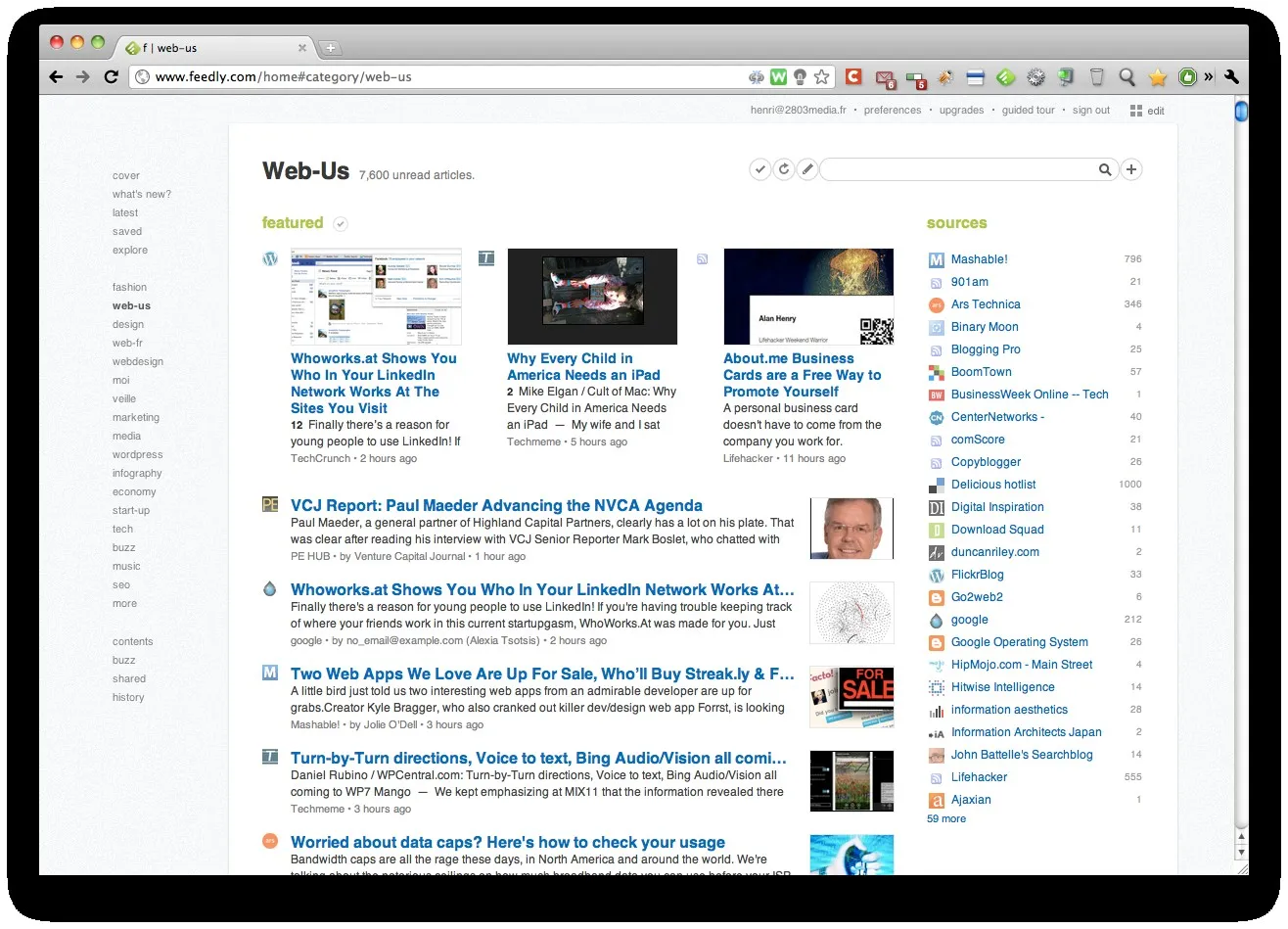The width and height of the screenshot is (1288, 929).
Task: Click the sign out link
Action: [x=1091, y=111]
